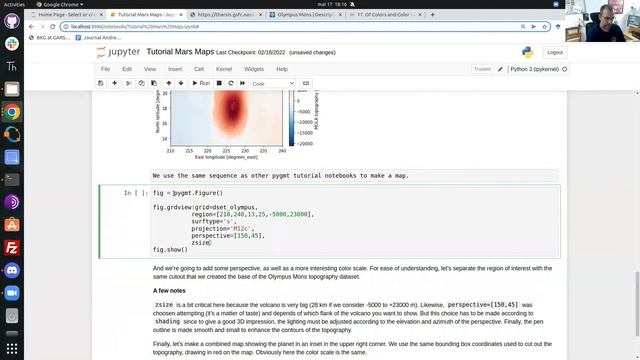Click the zoom magnifier icon in address bar

(x=523, y=27)
